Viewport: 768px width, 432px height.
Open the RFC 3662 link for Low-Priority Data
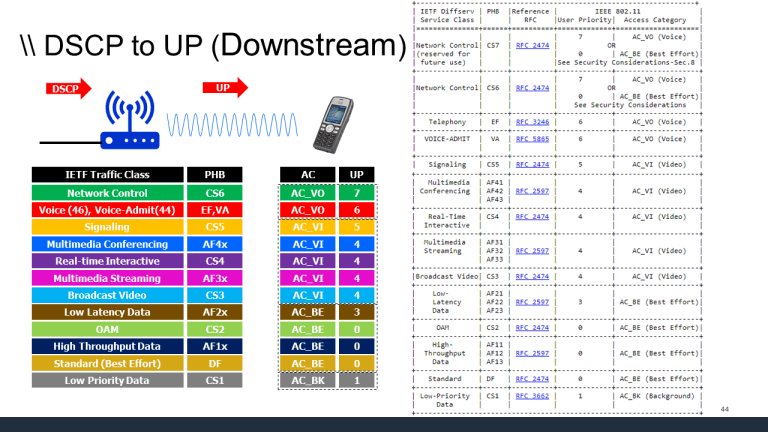point(532,396)
